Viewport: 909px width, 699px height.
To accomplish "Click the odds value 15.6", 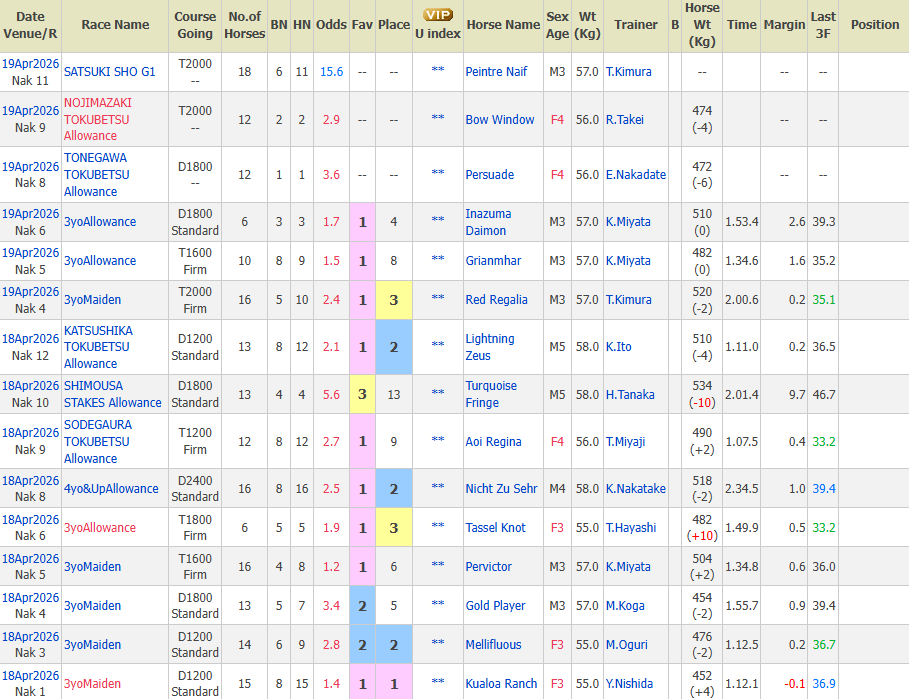I will (332, 72).
